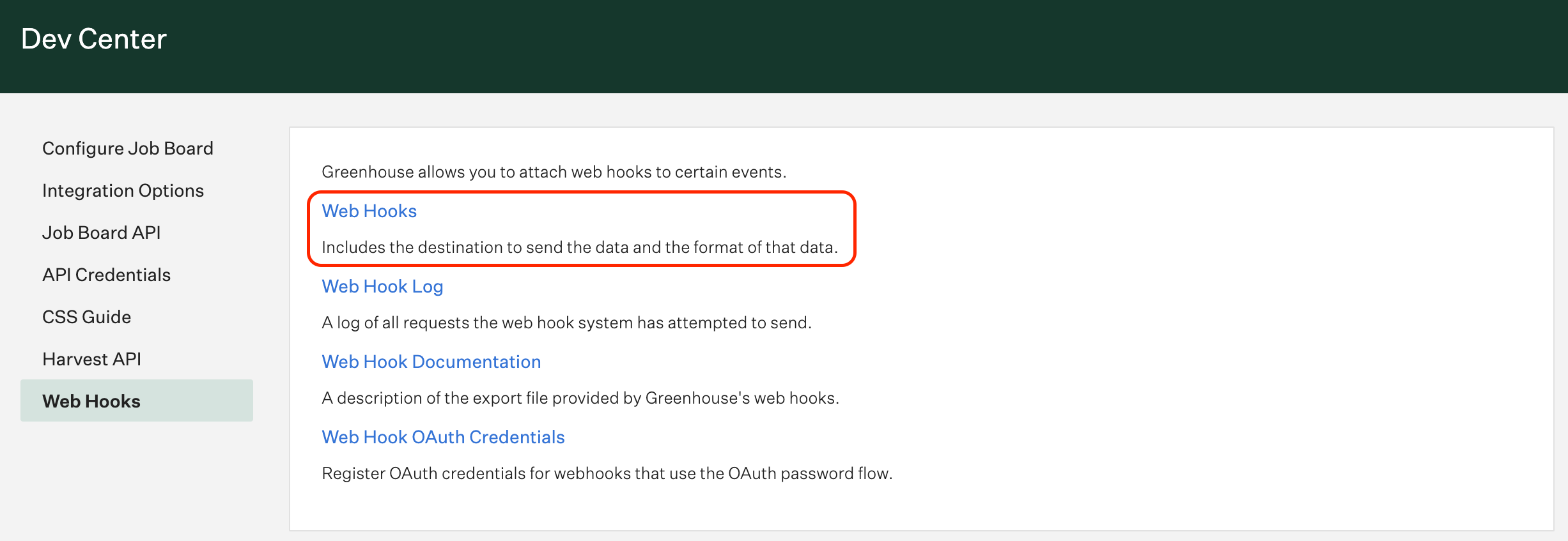The height and width of the screenshot is (541, 1568).
Task: Select Integration Options in the sidebar
Action: tap(123, 190)
